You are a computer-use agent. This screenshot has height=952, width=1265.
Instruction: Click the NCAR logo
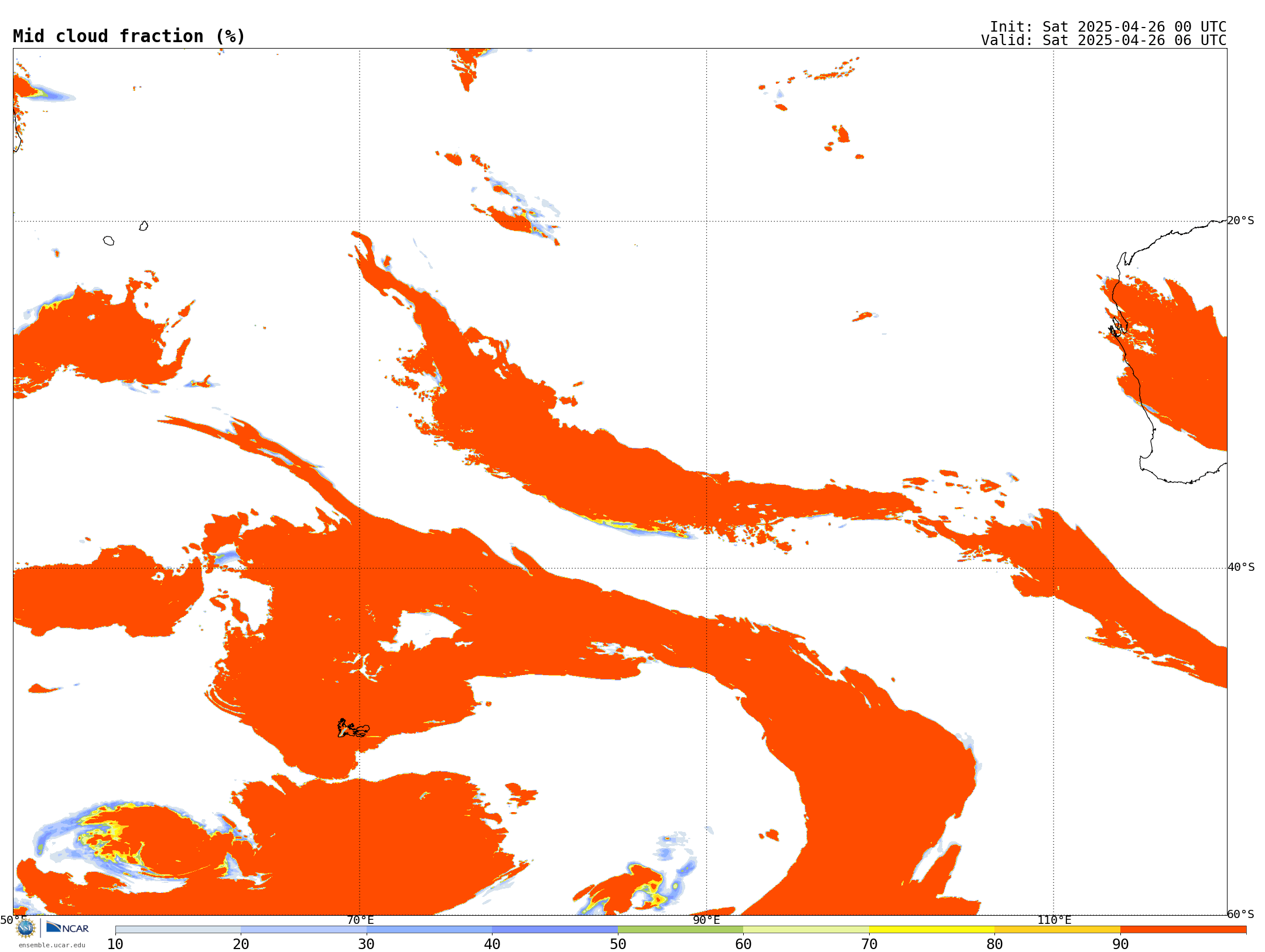[67, 927]
